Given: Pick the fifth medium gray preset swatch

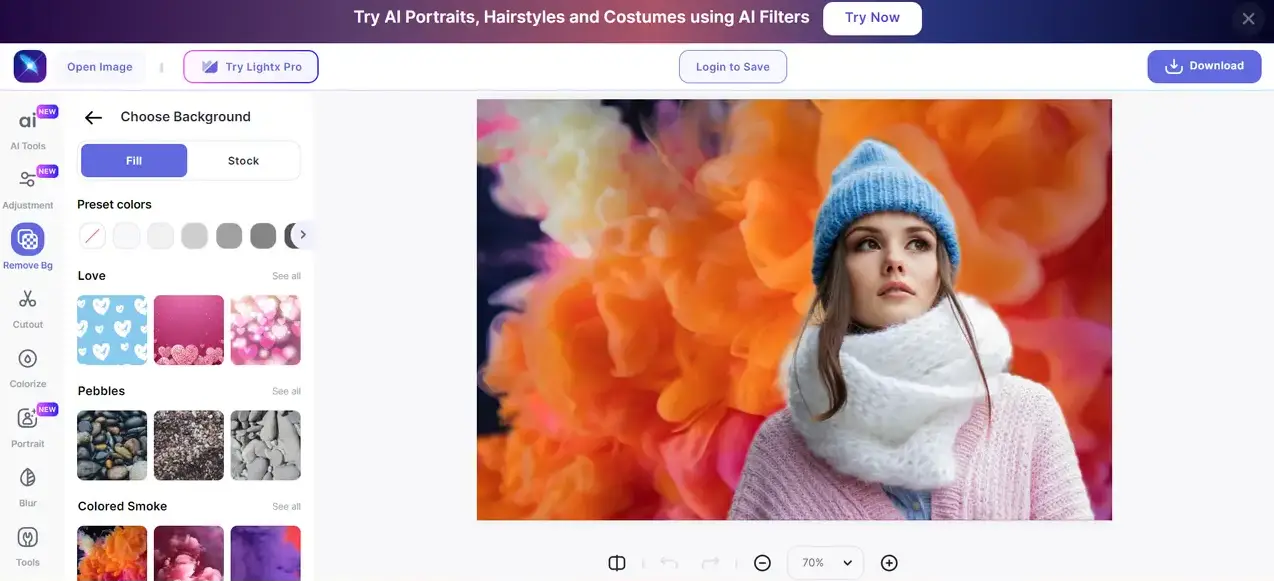Looking at the screenshot, I should (229, 236).
